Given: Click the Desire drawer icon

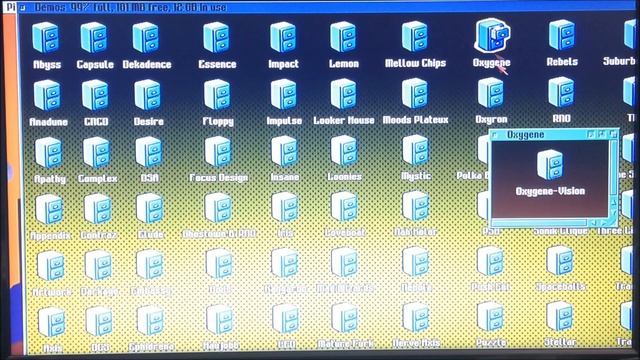Looking at the screenshot, I should (x=148, y=96).
